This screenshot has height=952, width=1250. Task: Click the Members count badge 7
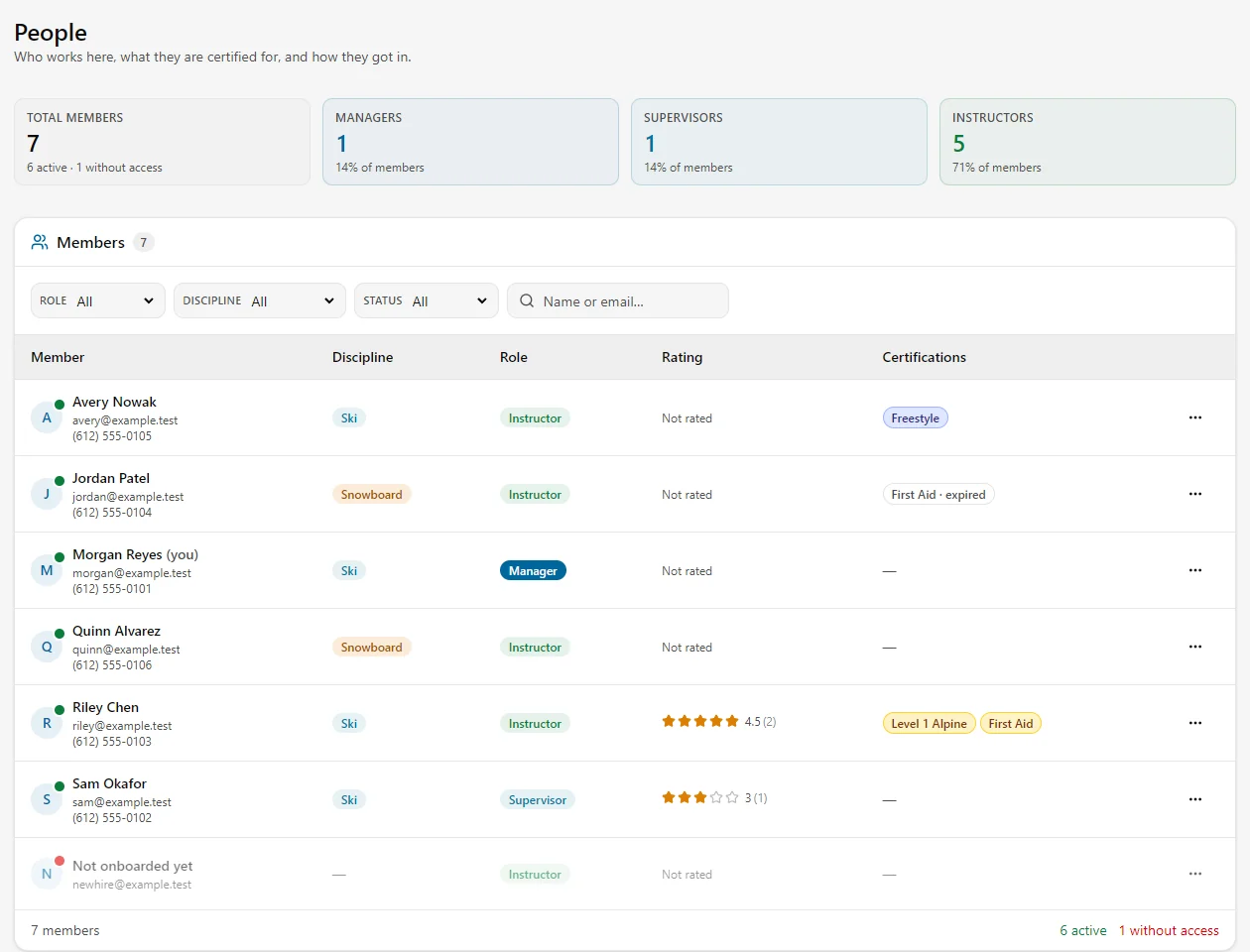pyautogui.click(x=144, y=242)
